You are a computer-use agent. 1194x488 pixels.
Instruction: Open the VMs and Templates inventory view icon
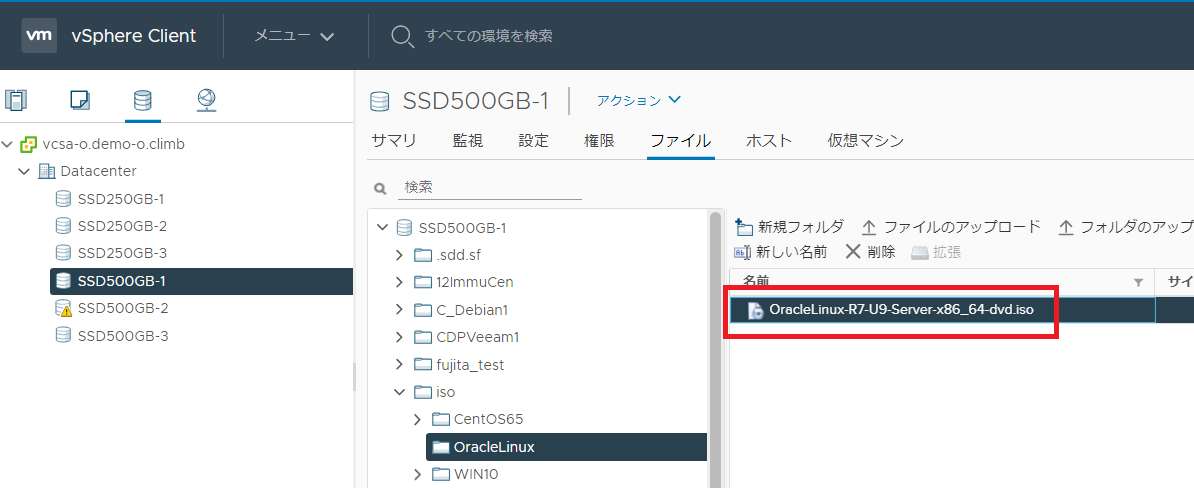pyautogui.click(x=79, y=100)
